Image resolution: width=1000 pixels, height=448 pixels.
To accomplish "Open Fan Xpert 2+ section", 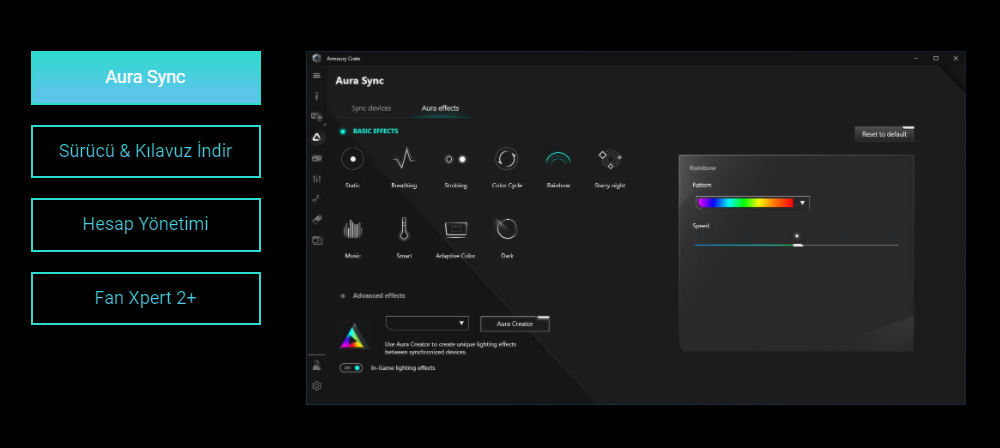I will (x=145, y=299).
